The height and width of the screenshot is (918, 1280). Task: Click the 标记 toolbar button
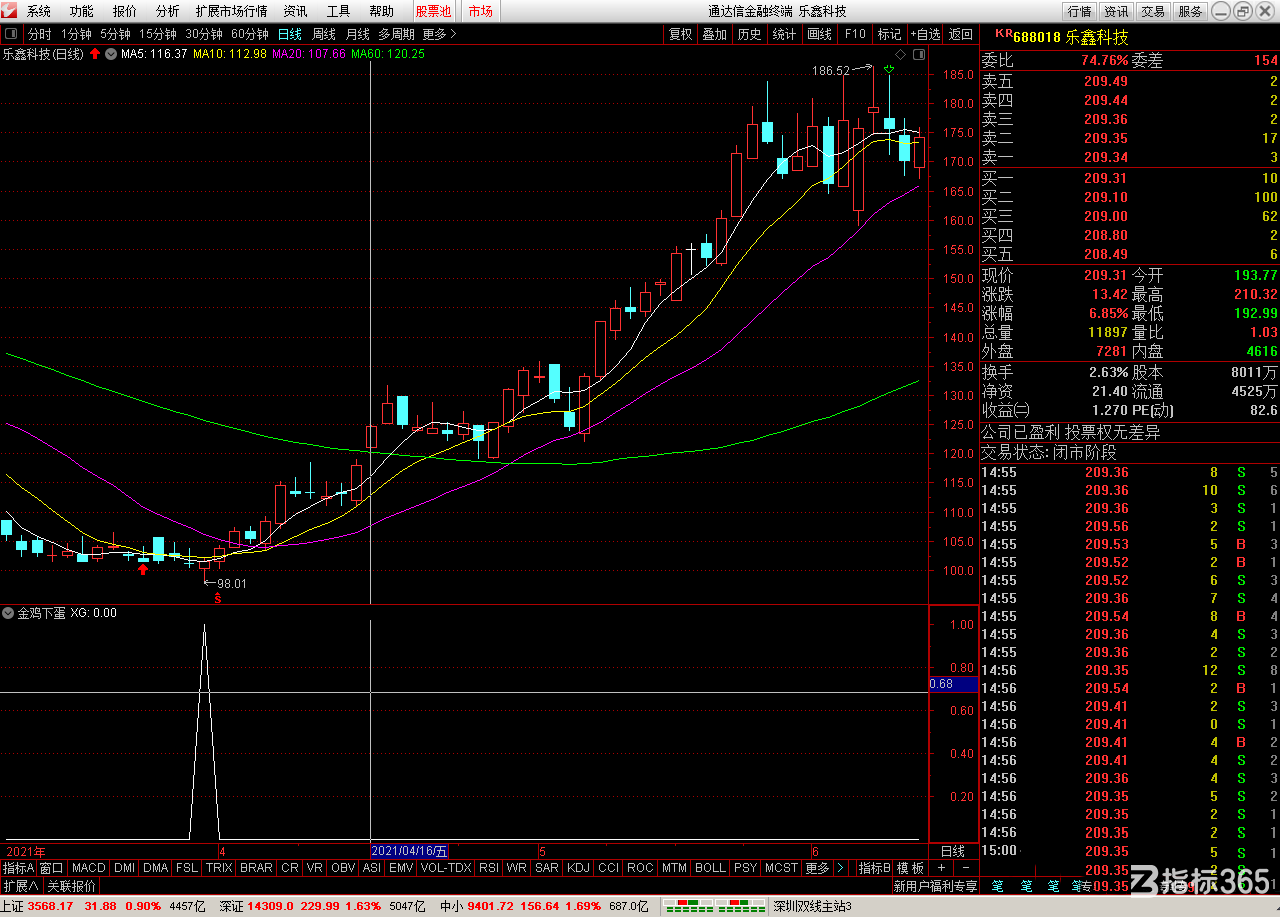coord(889,34)
